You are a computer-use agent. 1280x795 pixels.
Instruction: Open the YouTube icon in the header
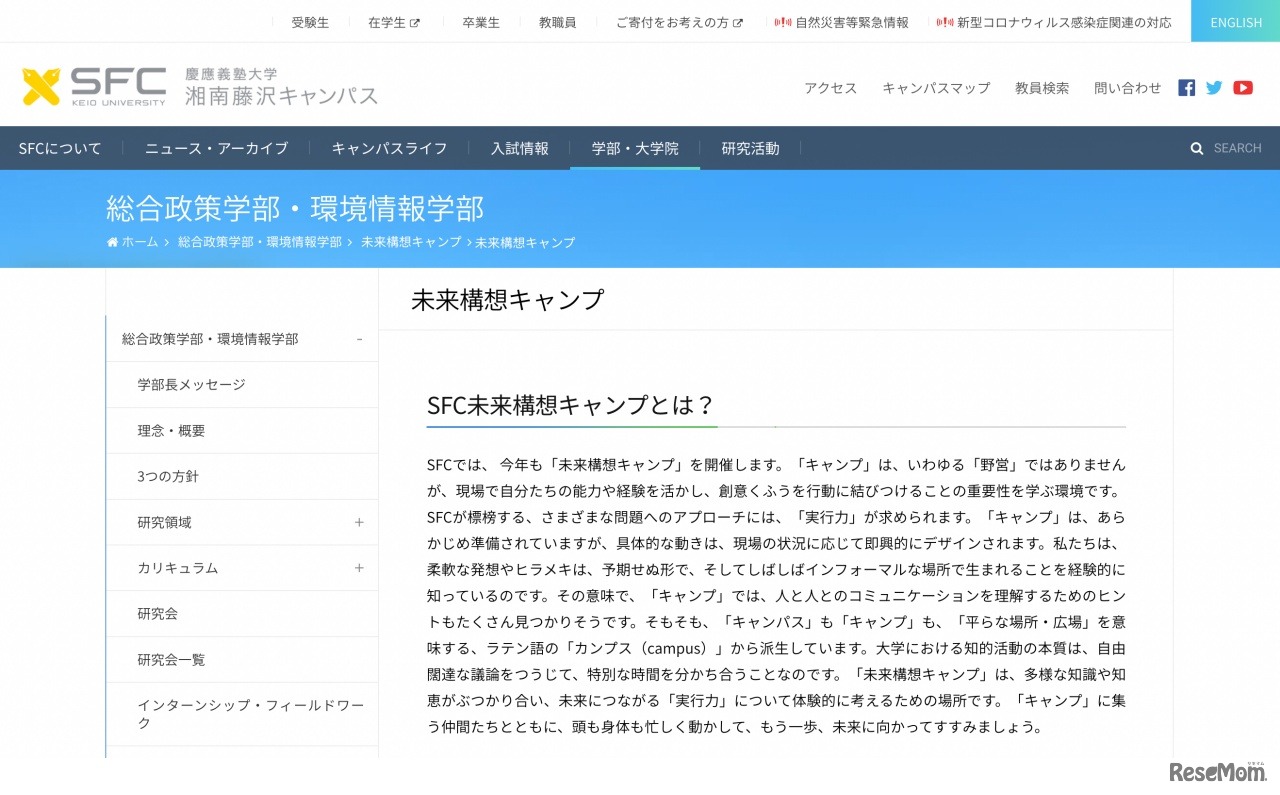point(1242,88)
